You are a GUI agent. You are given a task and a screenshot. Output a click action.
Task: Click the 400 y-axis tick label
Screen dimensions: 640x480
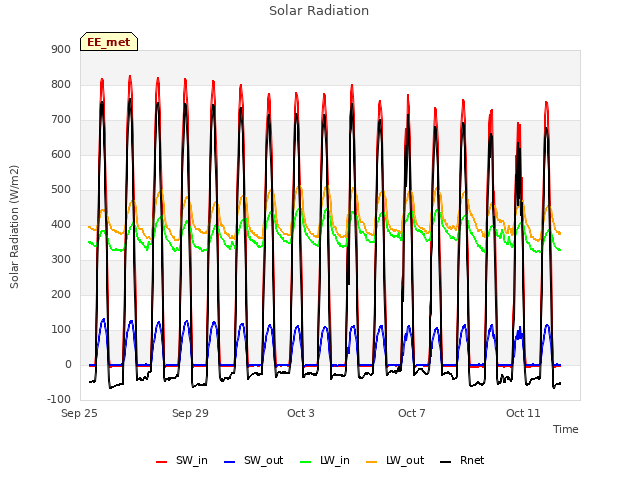pyautogui.click(x=61, y=224)
